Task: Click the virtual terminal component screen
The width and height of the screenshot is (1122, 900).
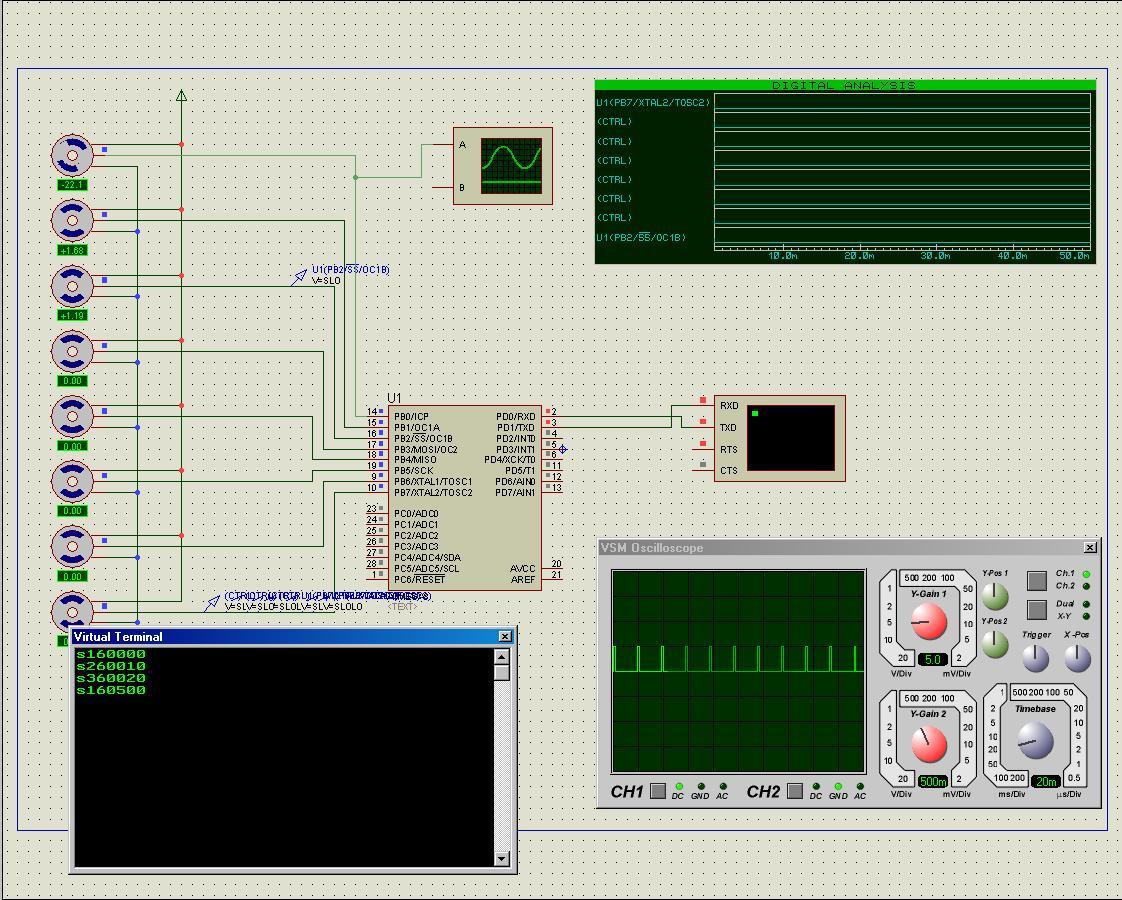Action: pyautogui.click(x=790, y=437)
